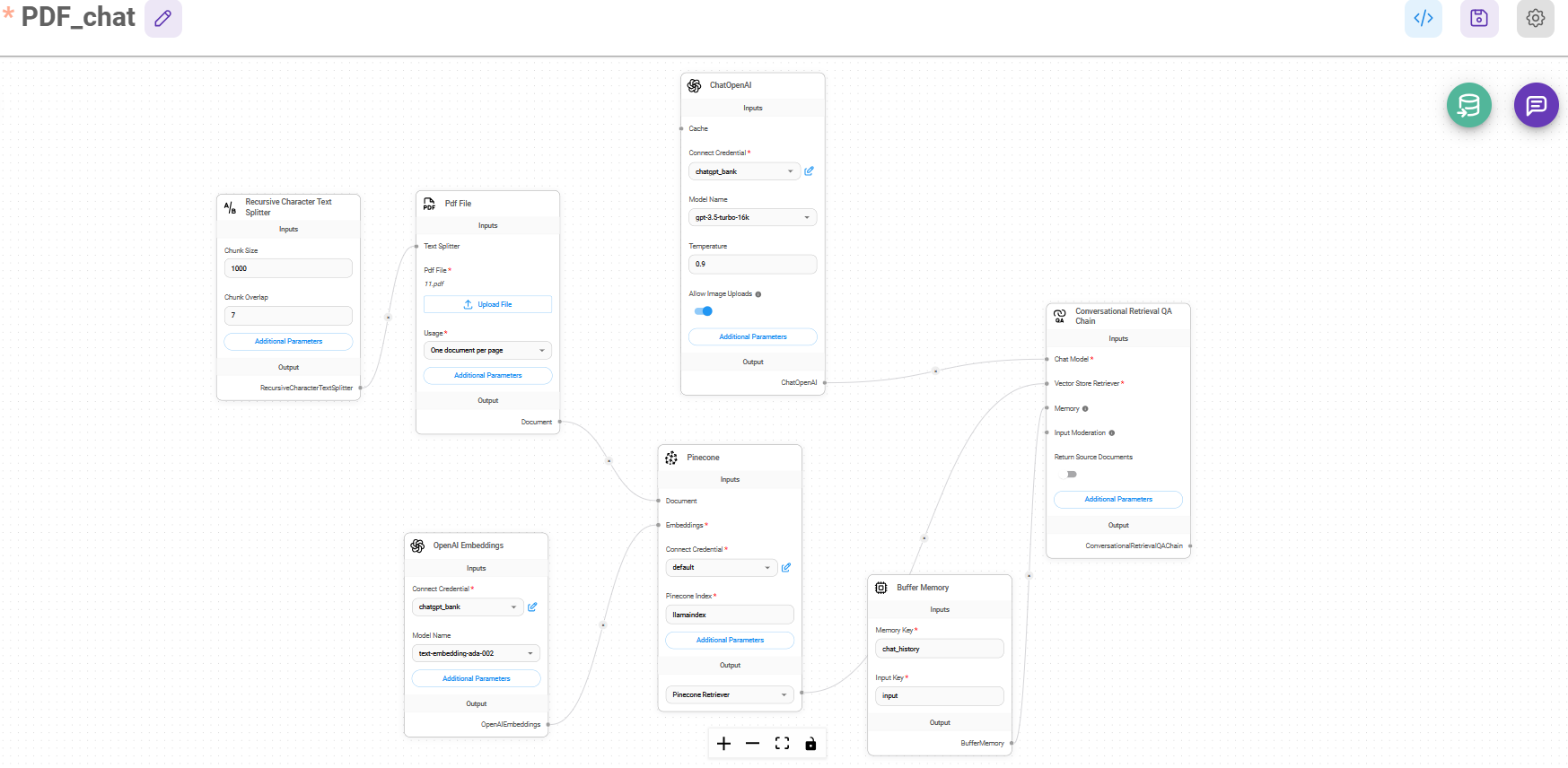
Task: Click the ChatOpenAI node logo icon
Action: pyautogui.click(x=695, y=85)
